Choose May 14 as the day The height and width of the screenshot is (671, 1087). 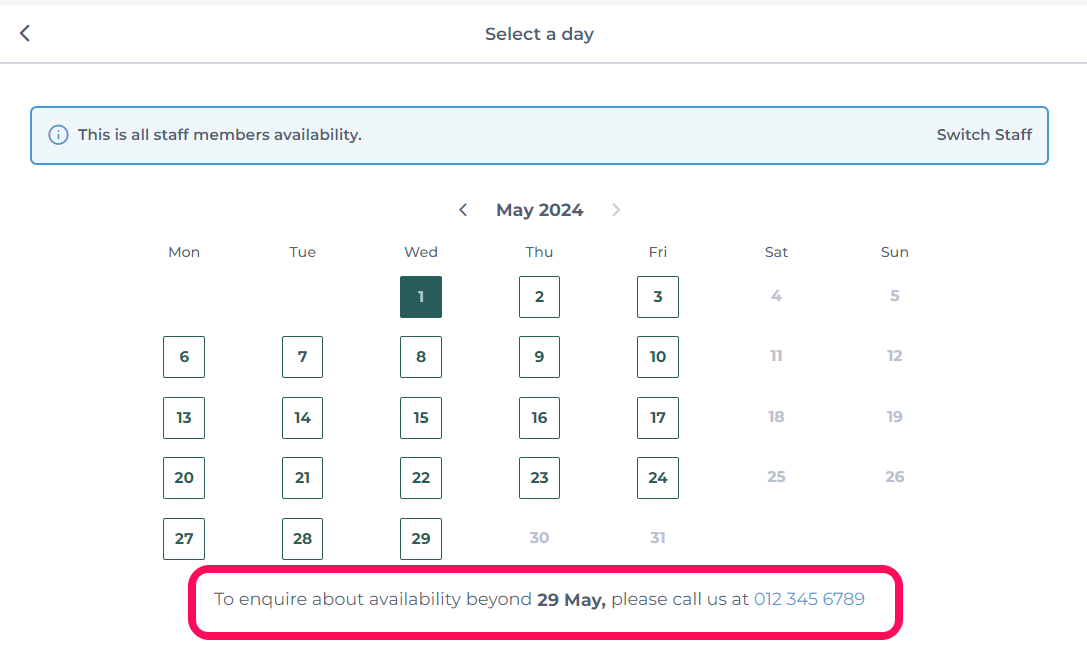click(302, 418)
